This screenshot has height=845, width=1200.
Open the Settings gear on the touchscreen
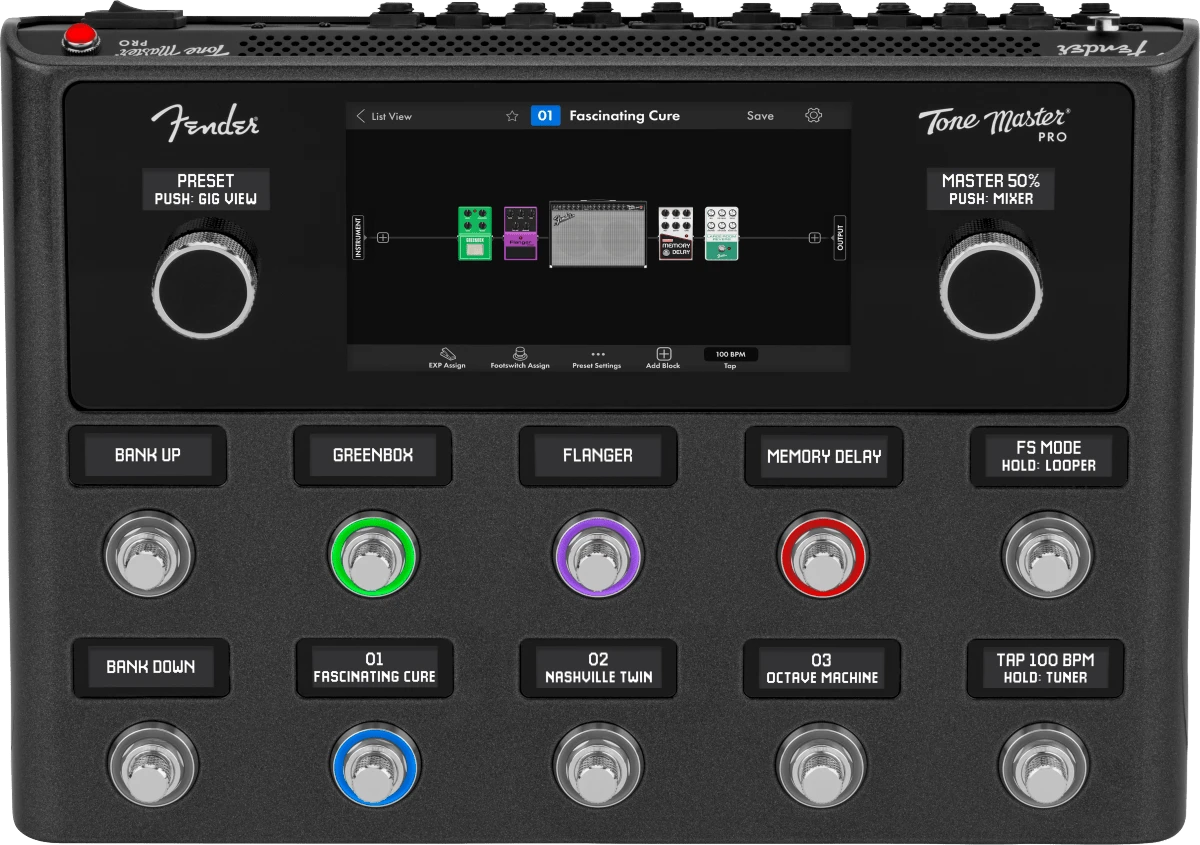813,116
